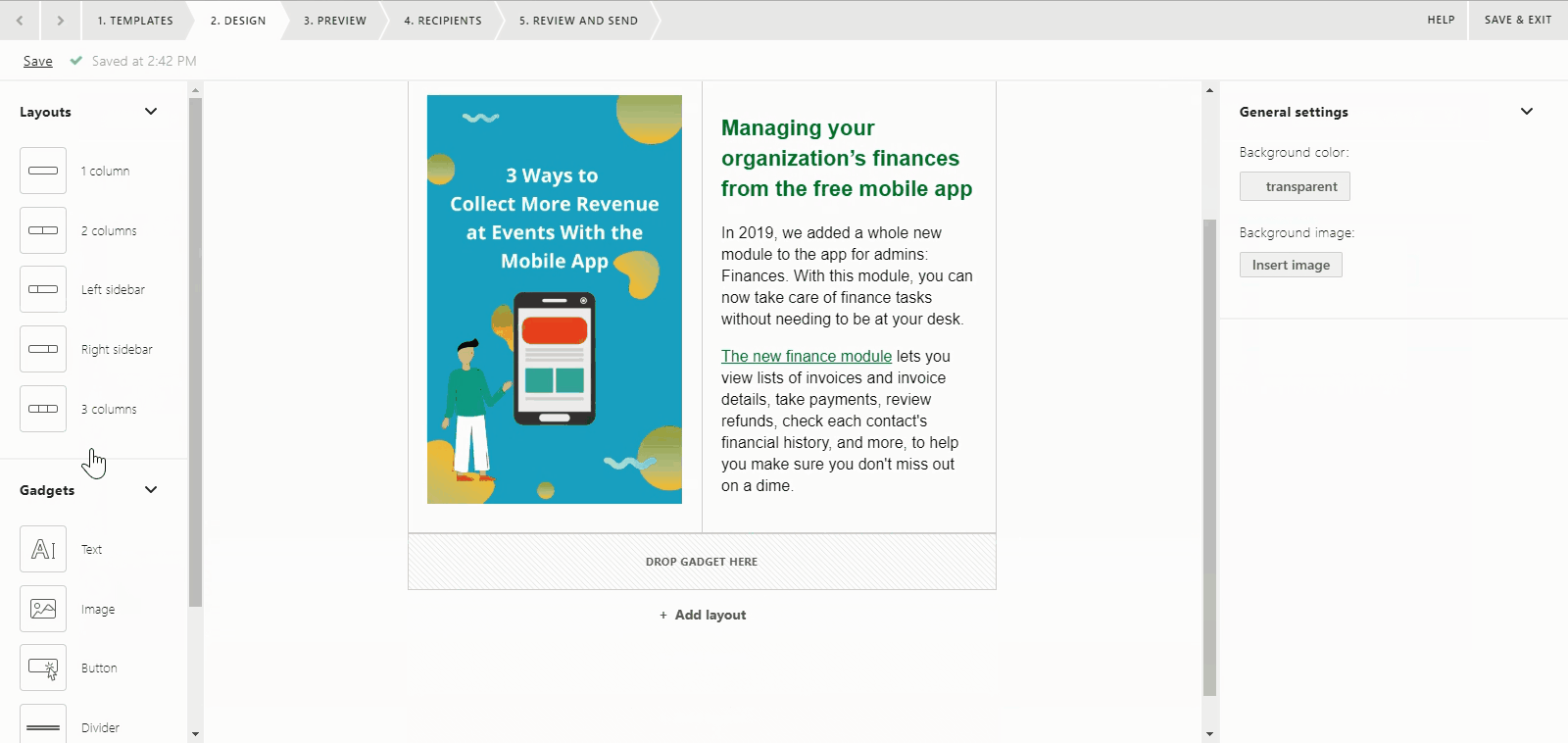Click Add layout below the email
The height and width of the screenshot is (743, 1568).
click(x=703, y=615)
